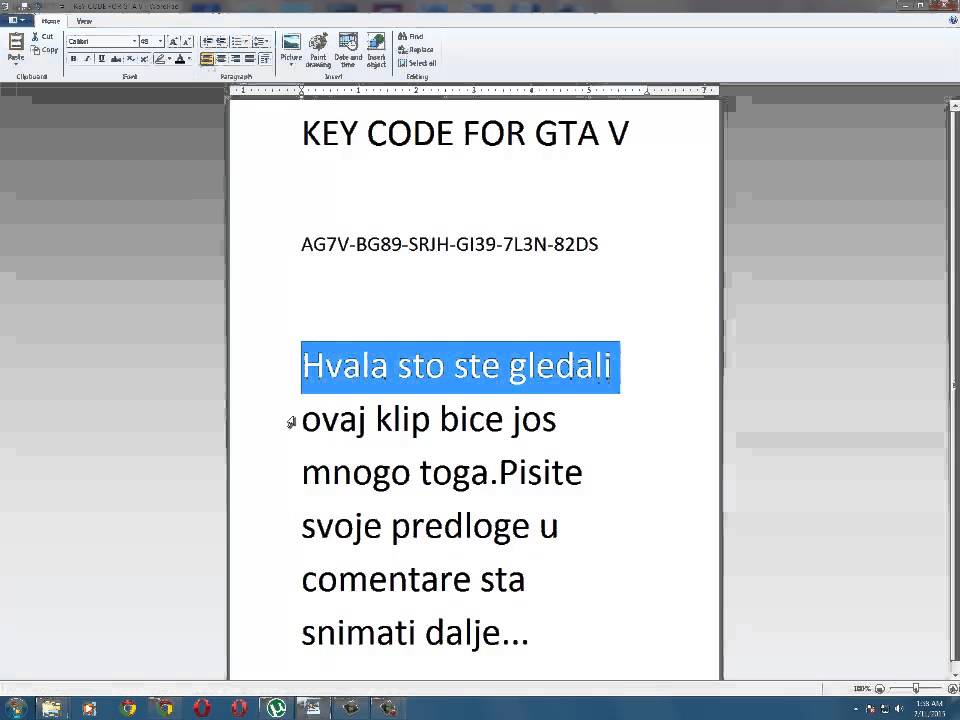Viewport: 960px width, 720px height.
Task: Open the font size dropdown
Action: tap(160, 42)
